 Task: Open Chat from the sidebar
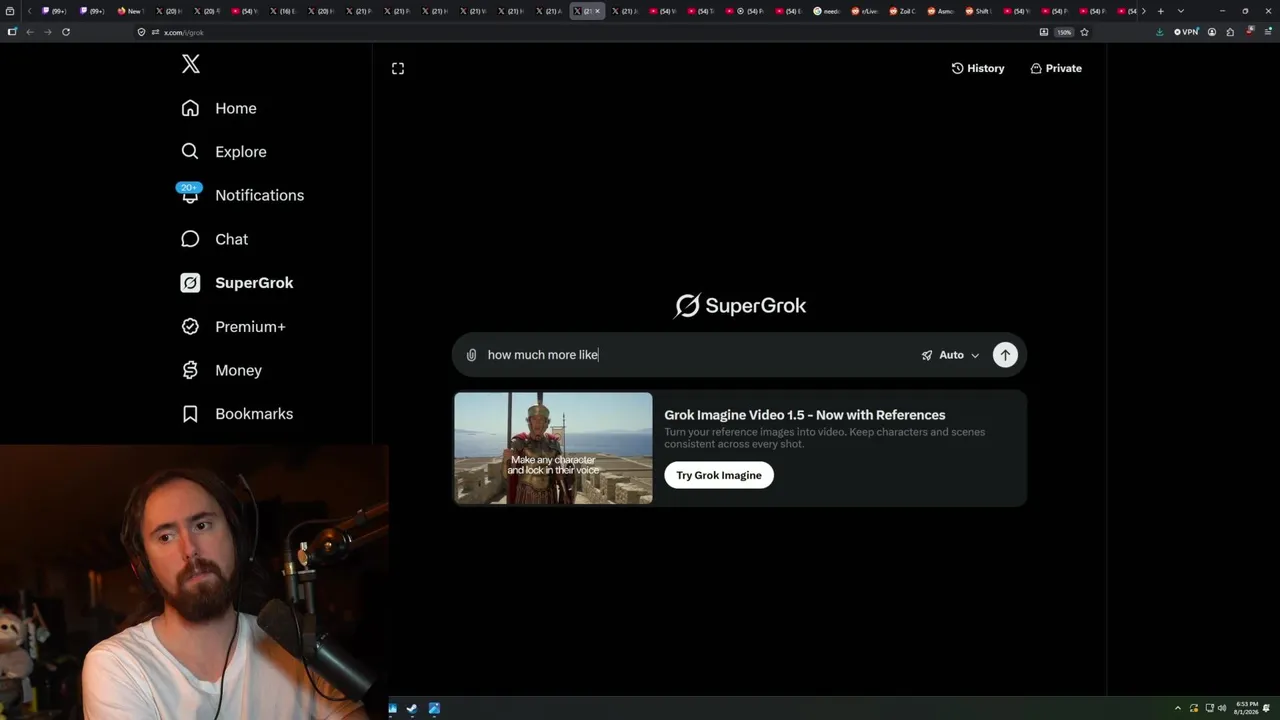point(214,239)
